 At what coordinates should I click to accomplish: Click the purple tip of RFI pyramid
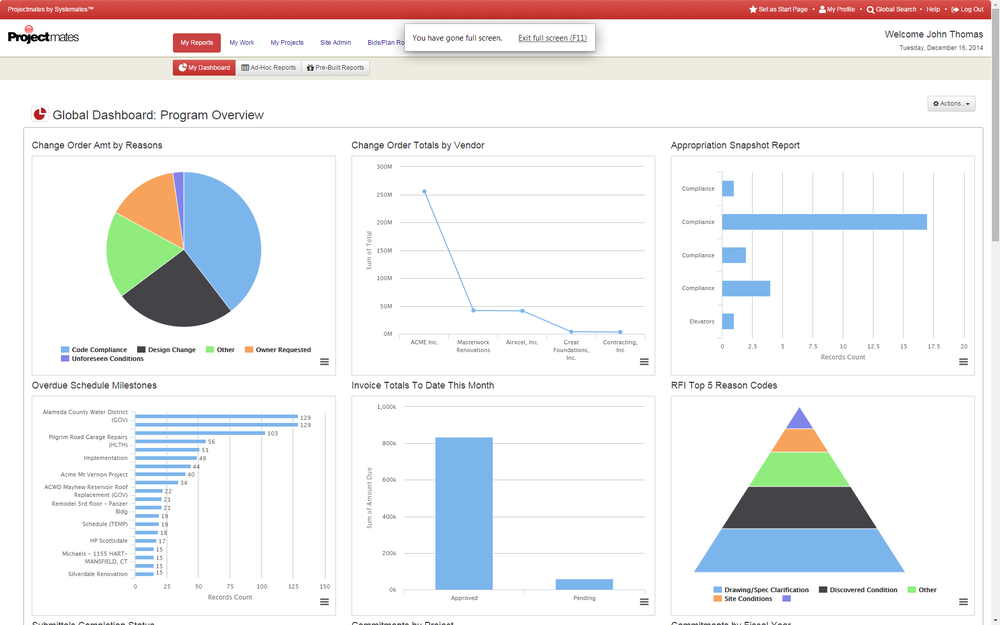[x=799, y=421]
